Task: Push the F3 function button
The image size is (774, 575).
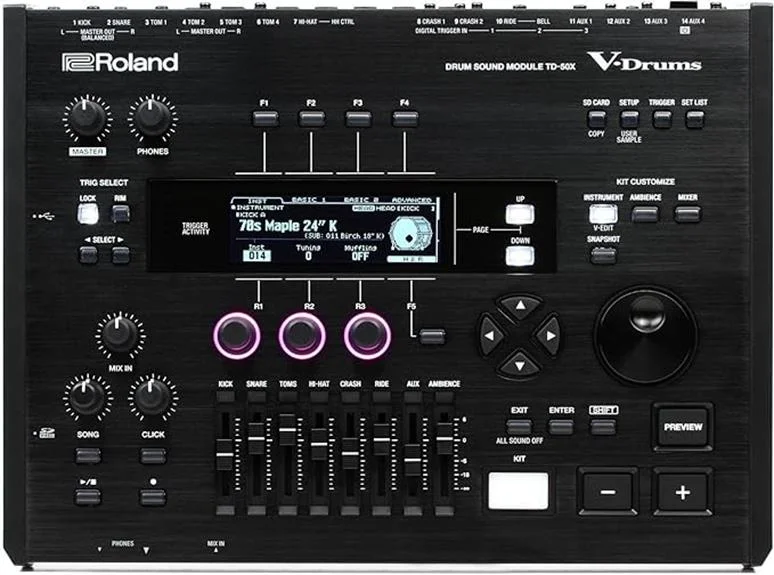Action: point(358,119)
